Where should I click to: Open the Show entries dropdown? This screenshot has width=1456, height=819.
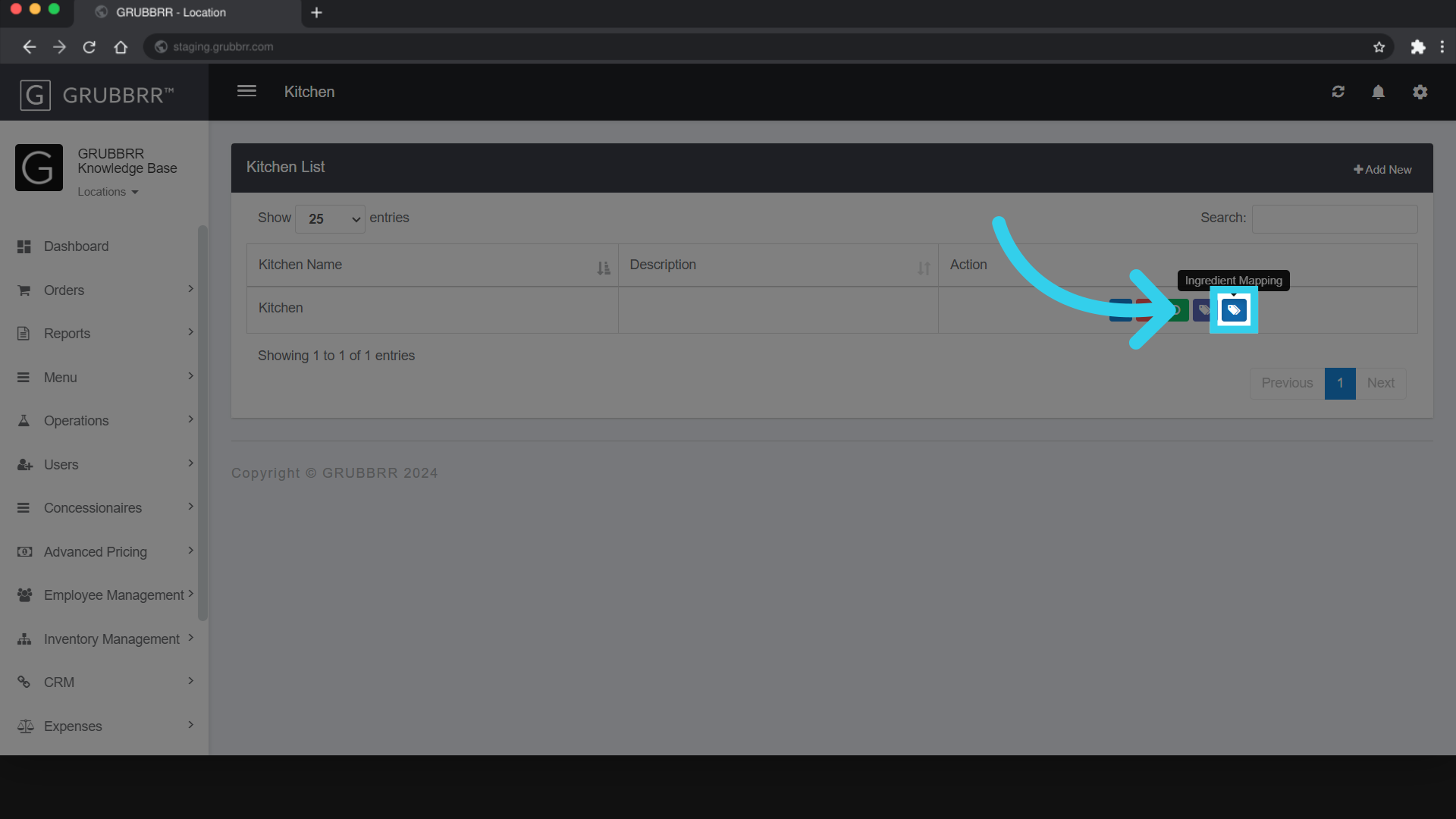[330, 219]
